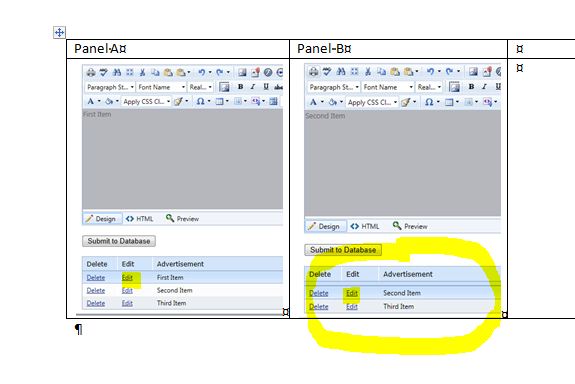Click the Redo arrow in Panel A toolbar
575x384 pixels.
(x=220, y=72)
